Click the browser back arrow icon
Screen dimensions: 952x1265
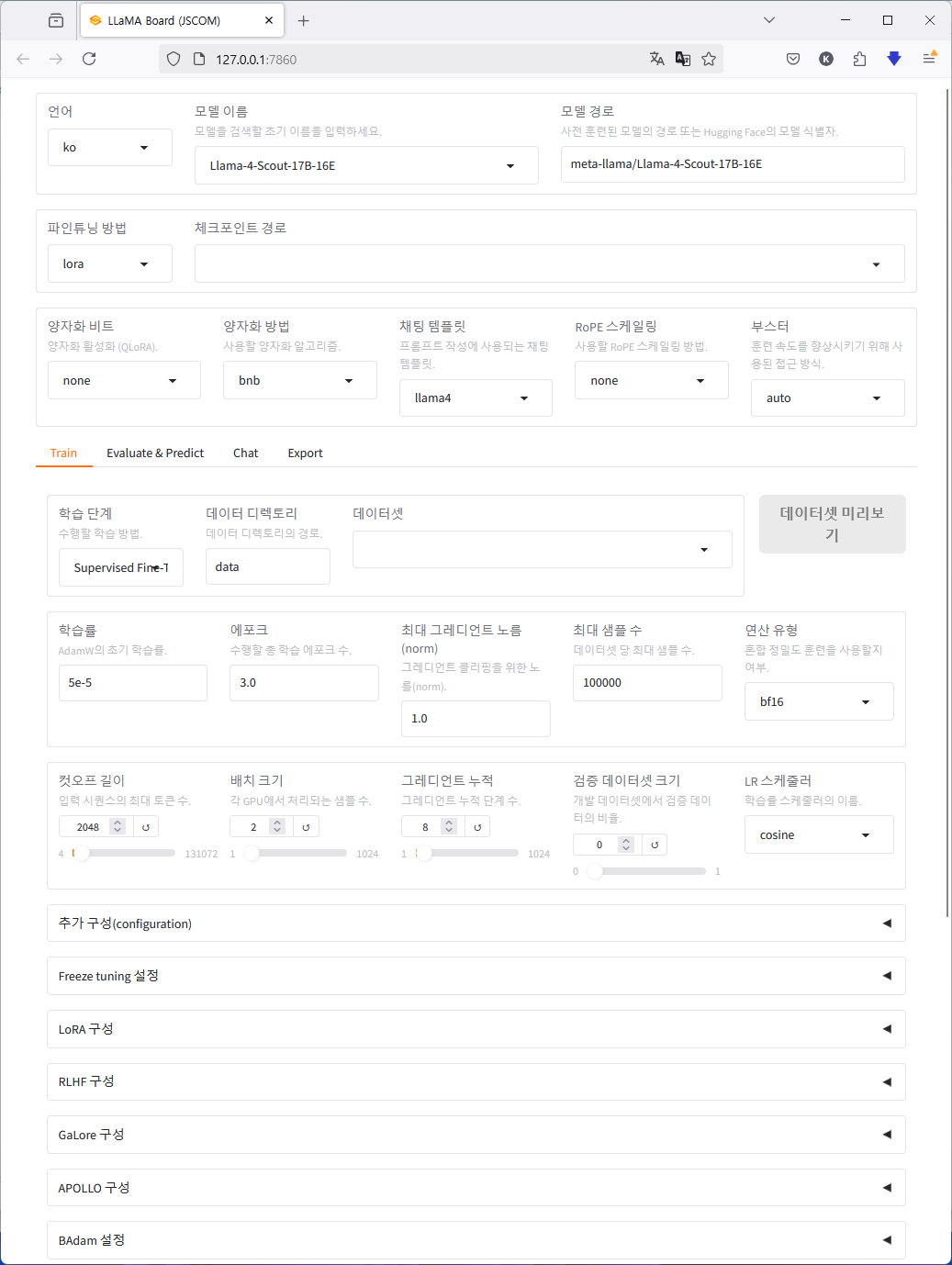[x=23, y=59]
